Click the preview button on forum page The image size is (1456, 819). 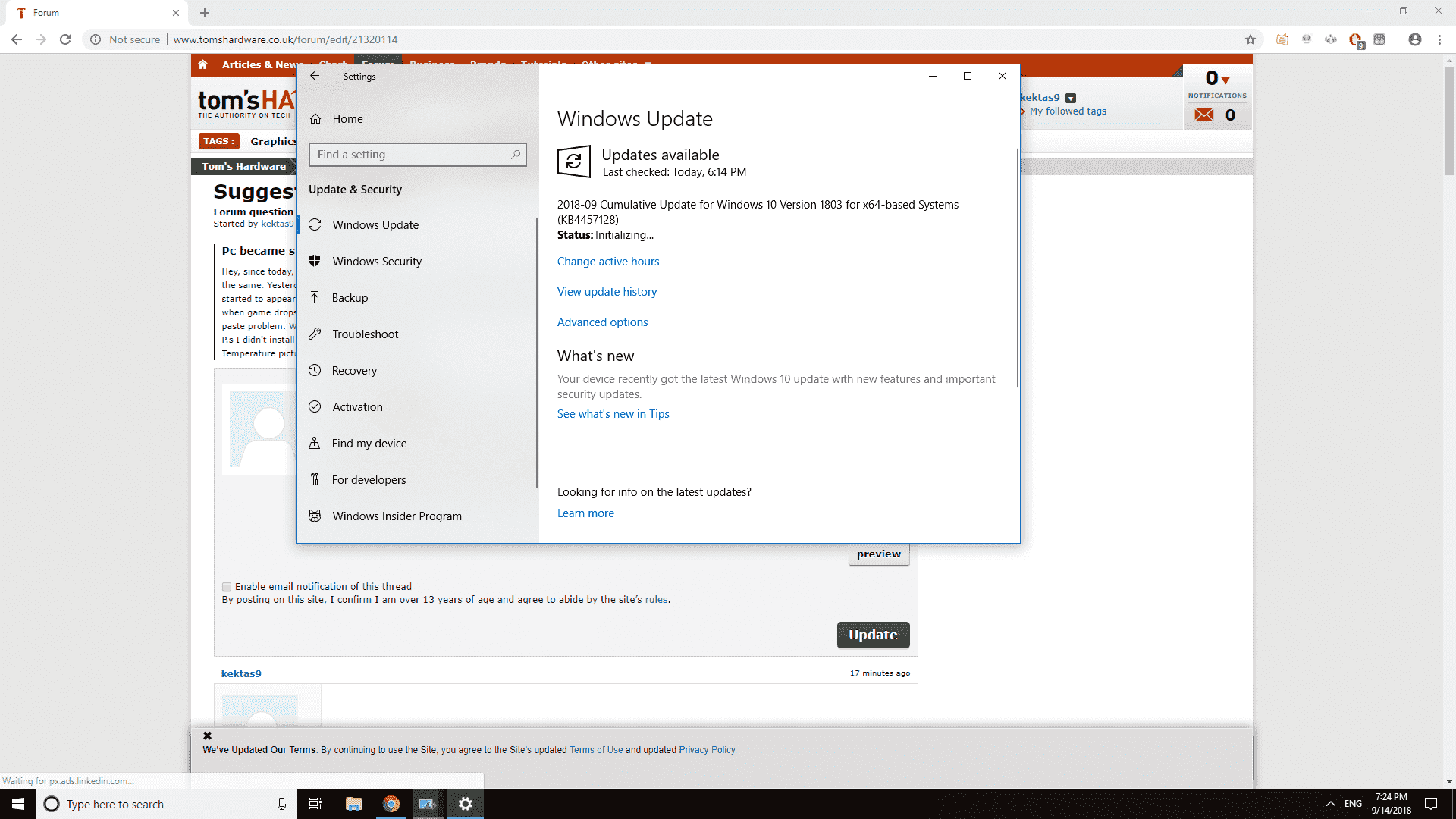point(879,554)
